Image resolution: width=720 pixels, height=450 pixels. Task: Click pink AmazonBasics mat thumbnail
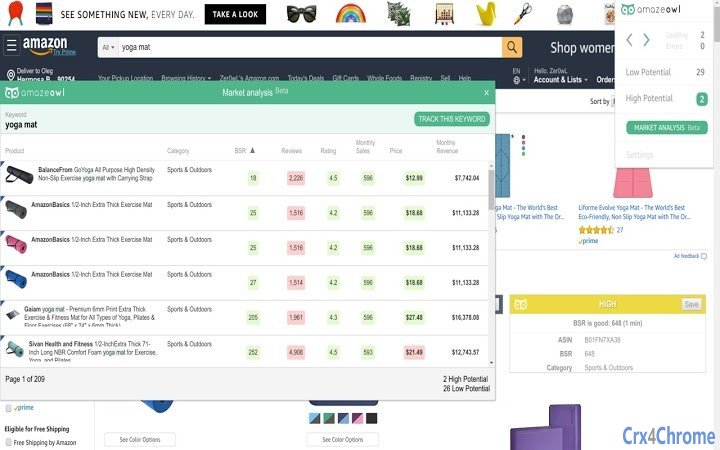(16, 244)
